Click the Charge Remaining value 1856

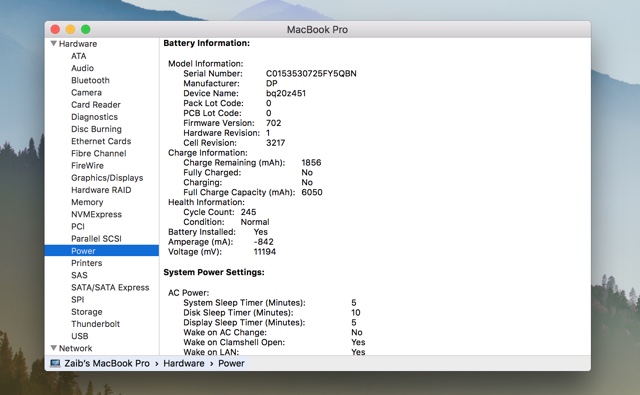(x=311, y=162)
